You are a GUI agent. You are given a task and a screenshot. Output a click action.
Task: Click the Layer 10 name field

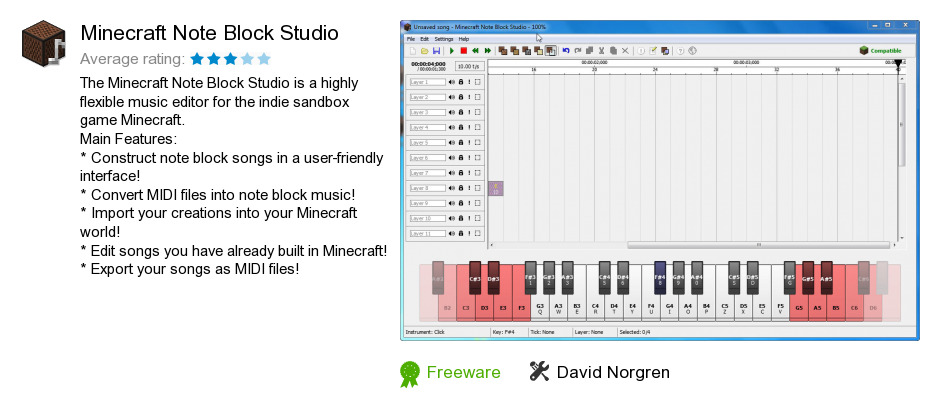(x=427, y=219)
